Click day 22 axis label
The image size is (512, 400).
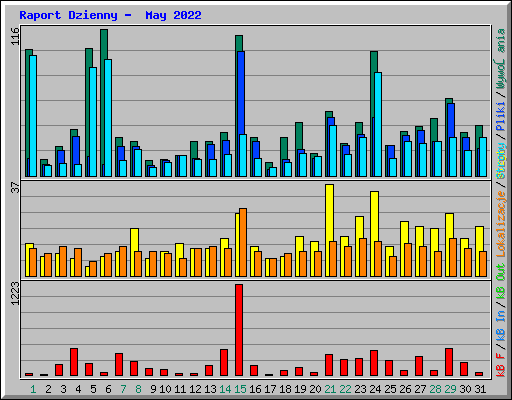pos(345,389)
